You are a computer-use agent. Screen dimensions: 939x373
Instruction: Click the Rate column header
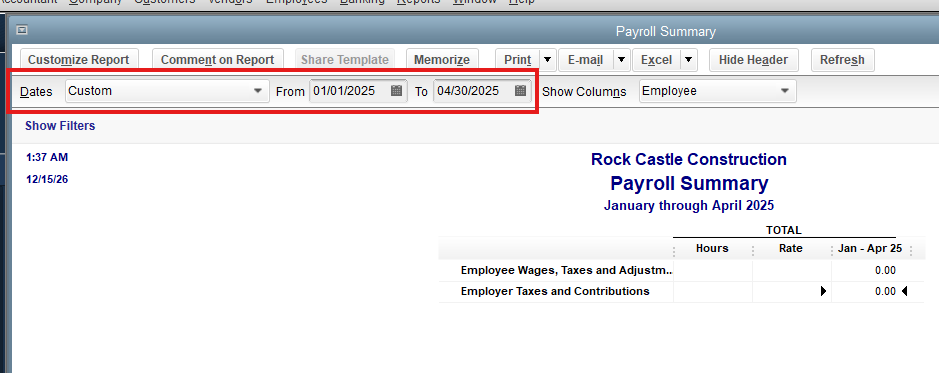coord(790,248)
